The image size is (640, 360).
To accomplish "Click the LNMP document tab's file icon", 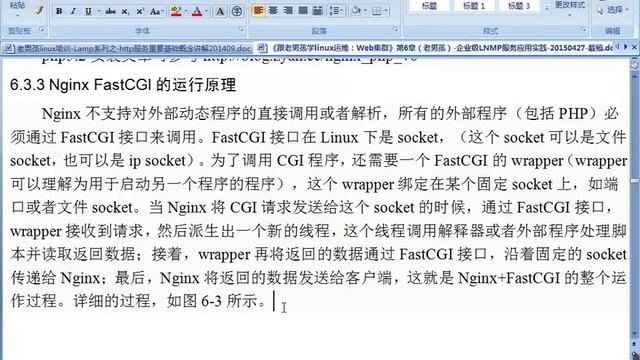I will point(263,48).
